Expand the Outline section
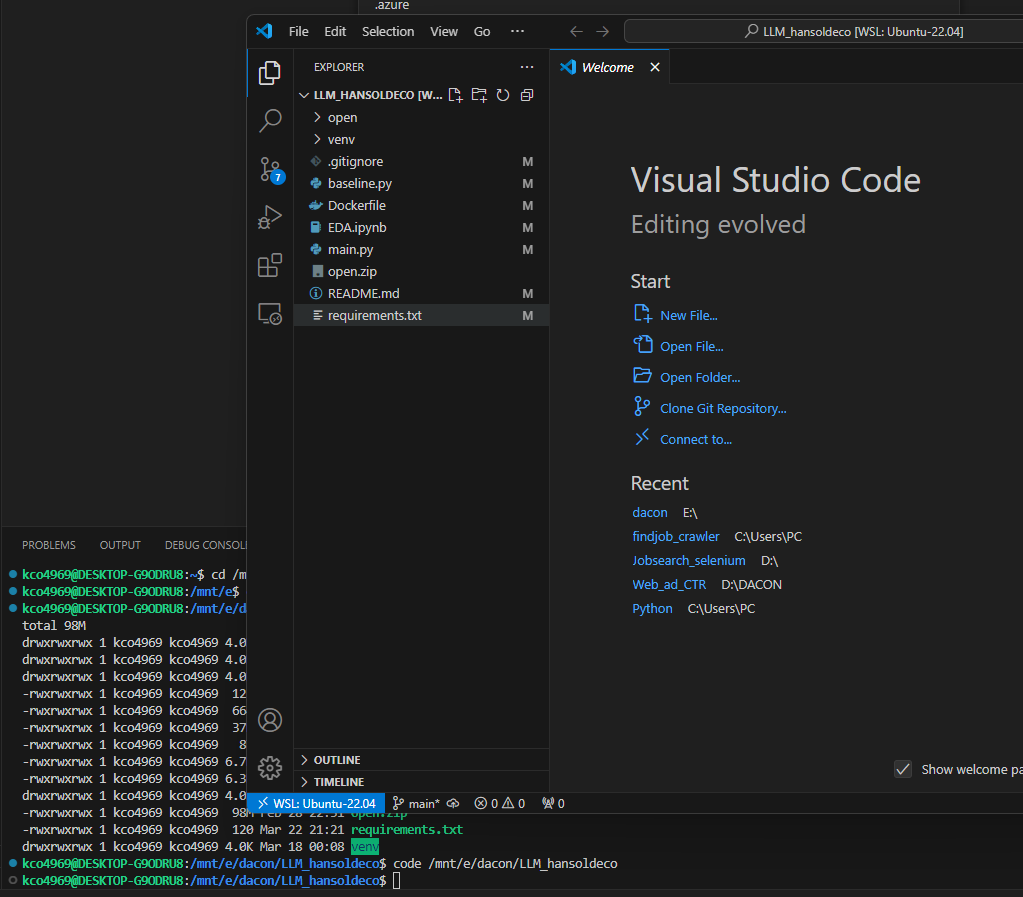This screenshot has width=1023, height=897. 421,760
